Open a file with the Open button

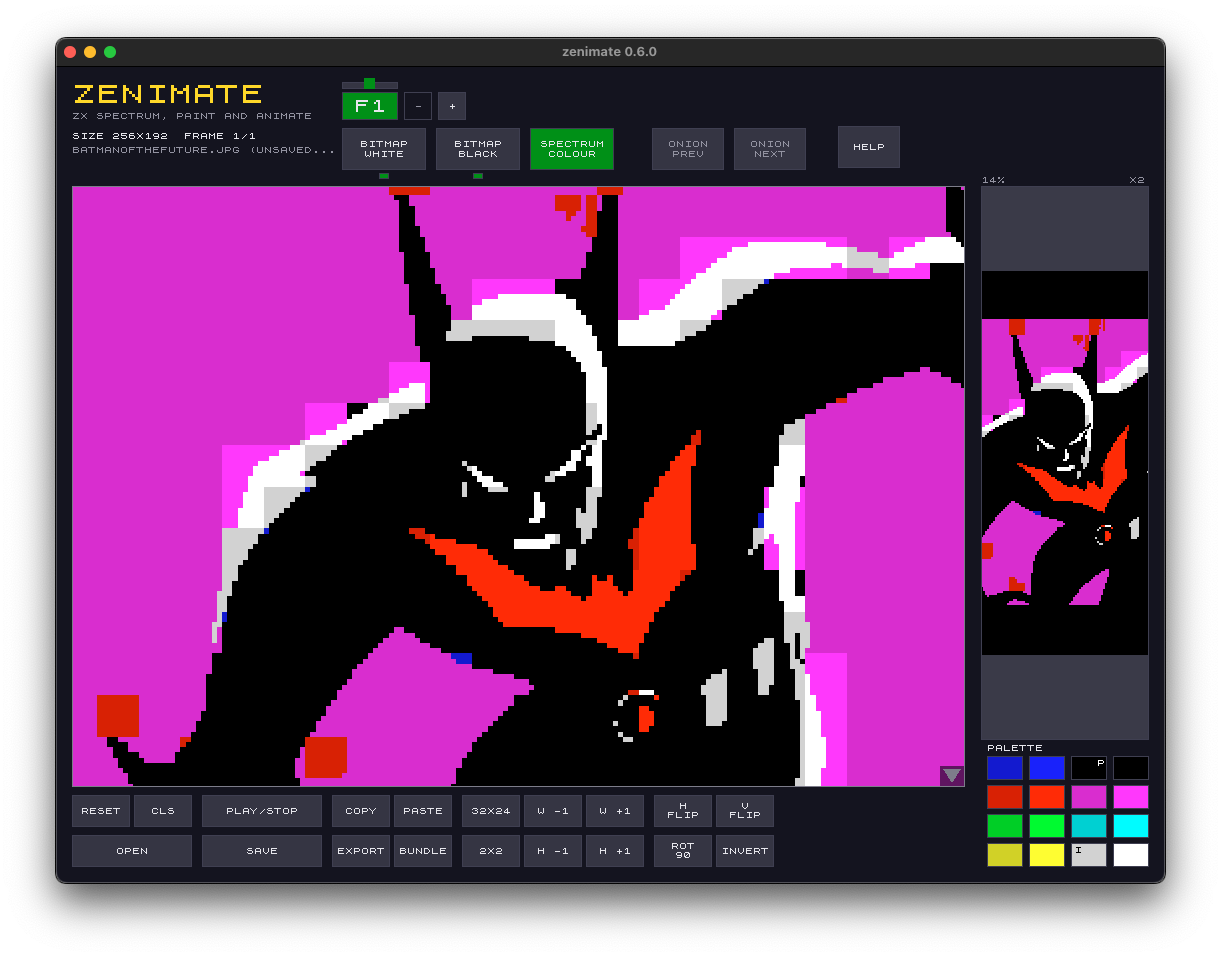click(132, 851)
